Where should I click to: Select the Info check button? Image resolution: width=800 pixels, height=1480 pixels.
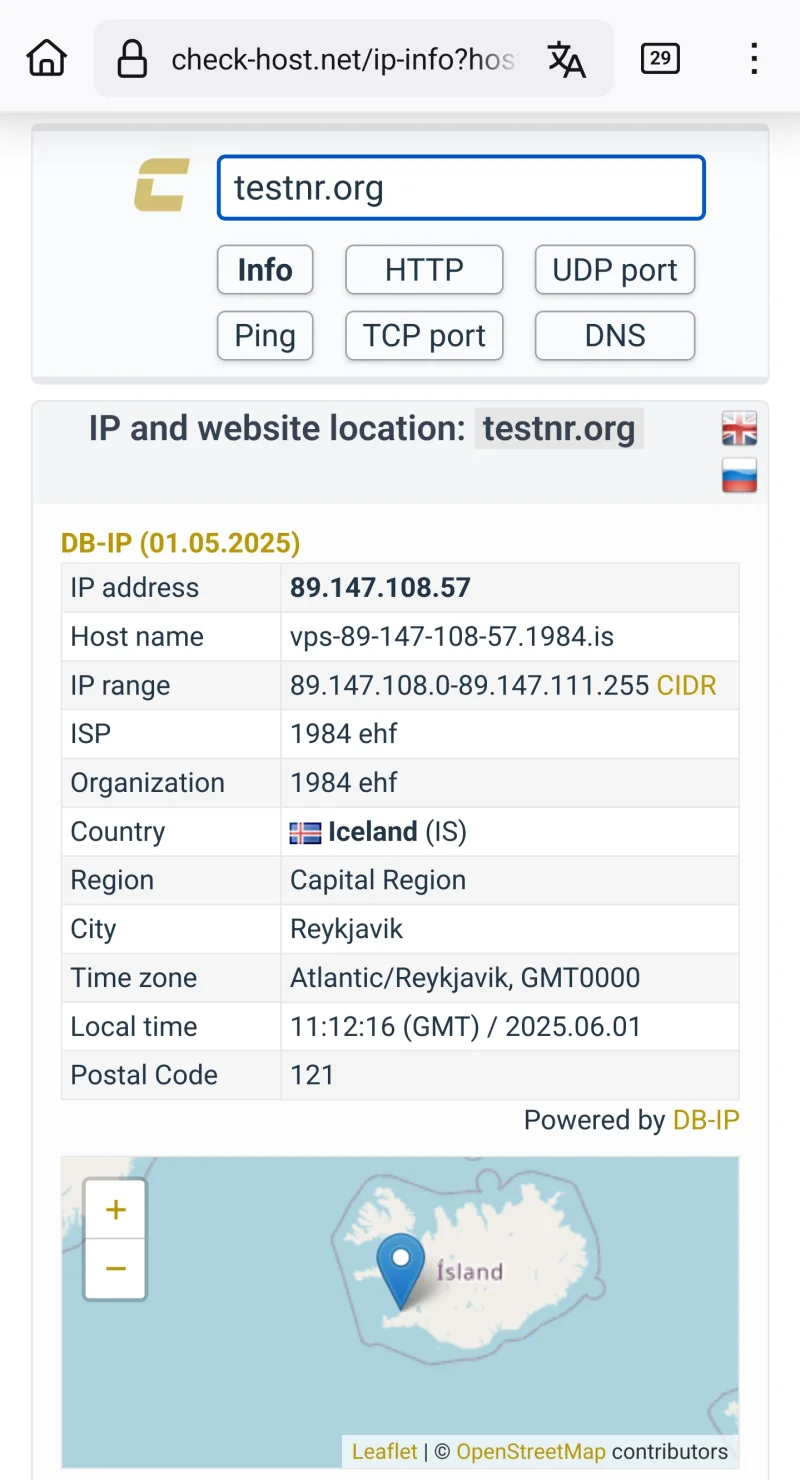coord(265,270)
